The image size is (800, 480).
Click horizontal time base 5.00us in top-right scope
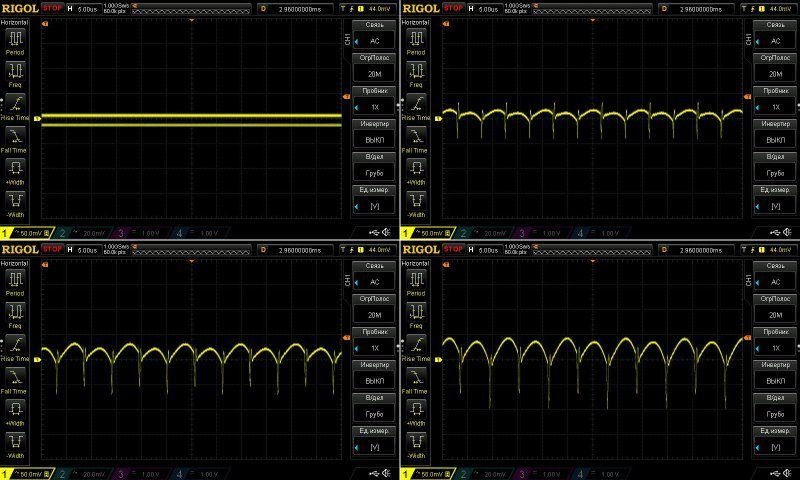pyautogui.click(x=486, y=8)
